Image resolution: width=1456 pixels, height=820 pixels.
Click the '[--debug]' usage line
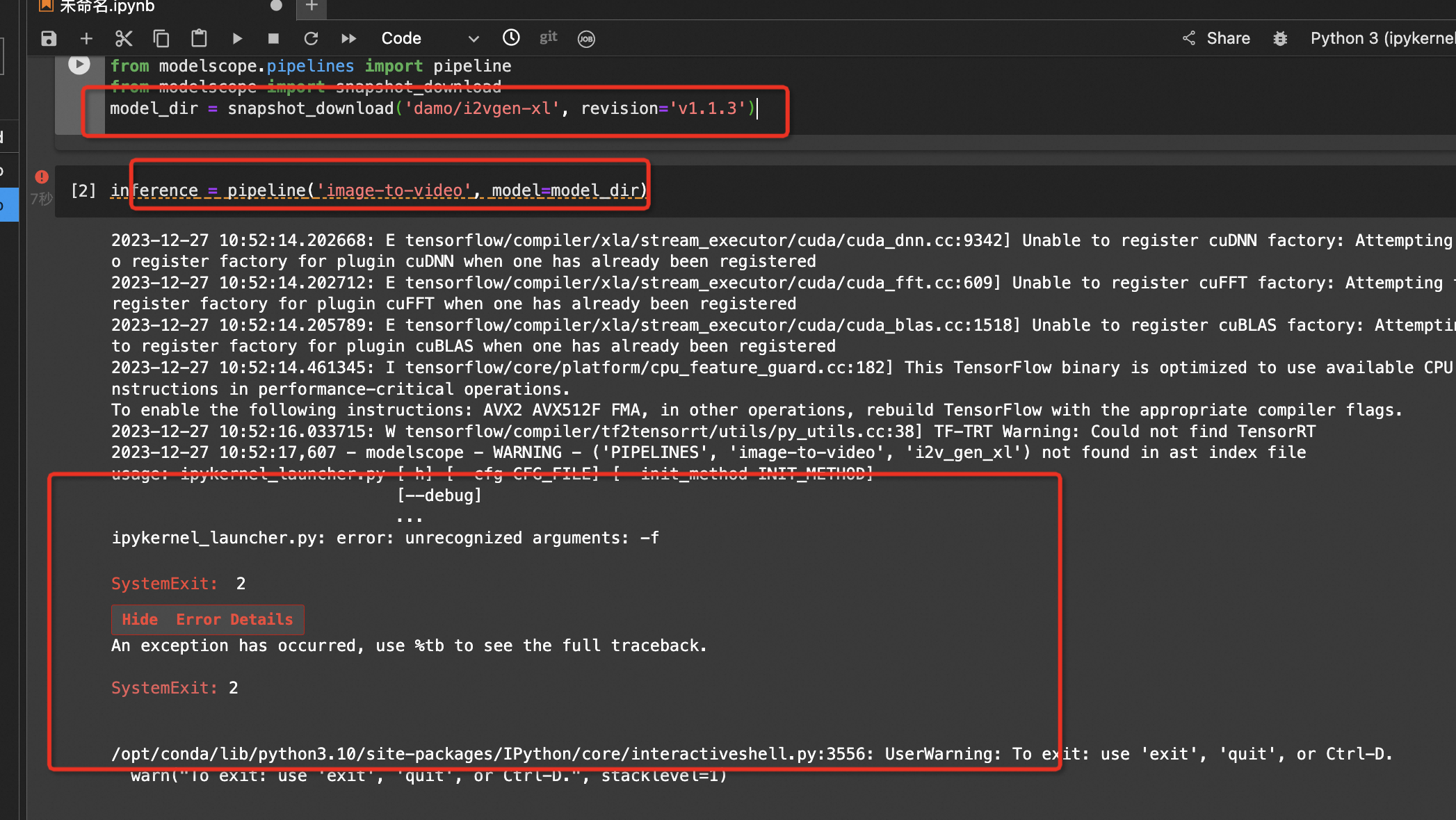pyautogui.click(x=439, y=495)
